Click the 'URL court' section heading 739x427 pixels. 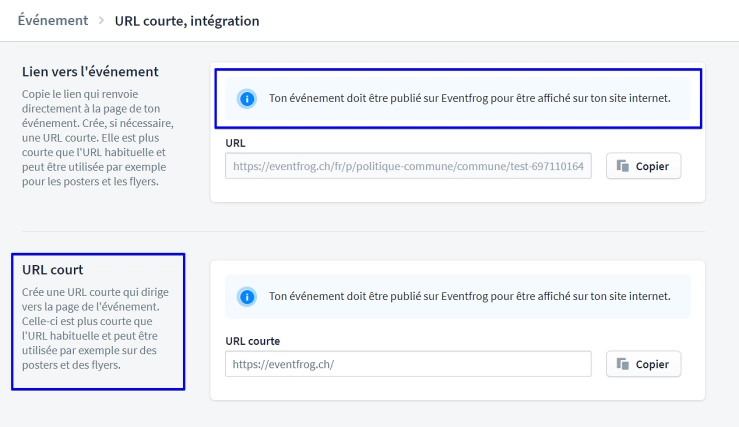(52, 270)
